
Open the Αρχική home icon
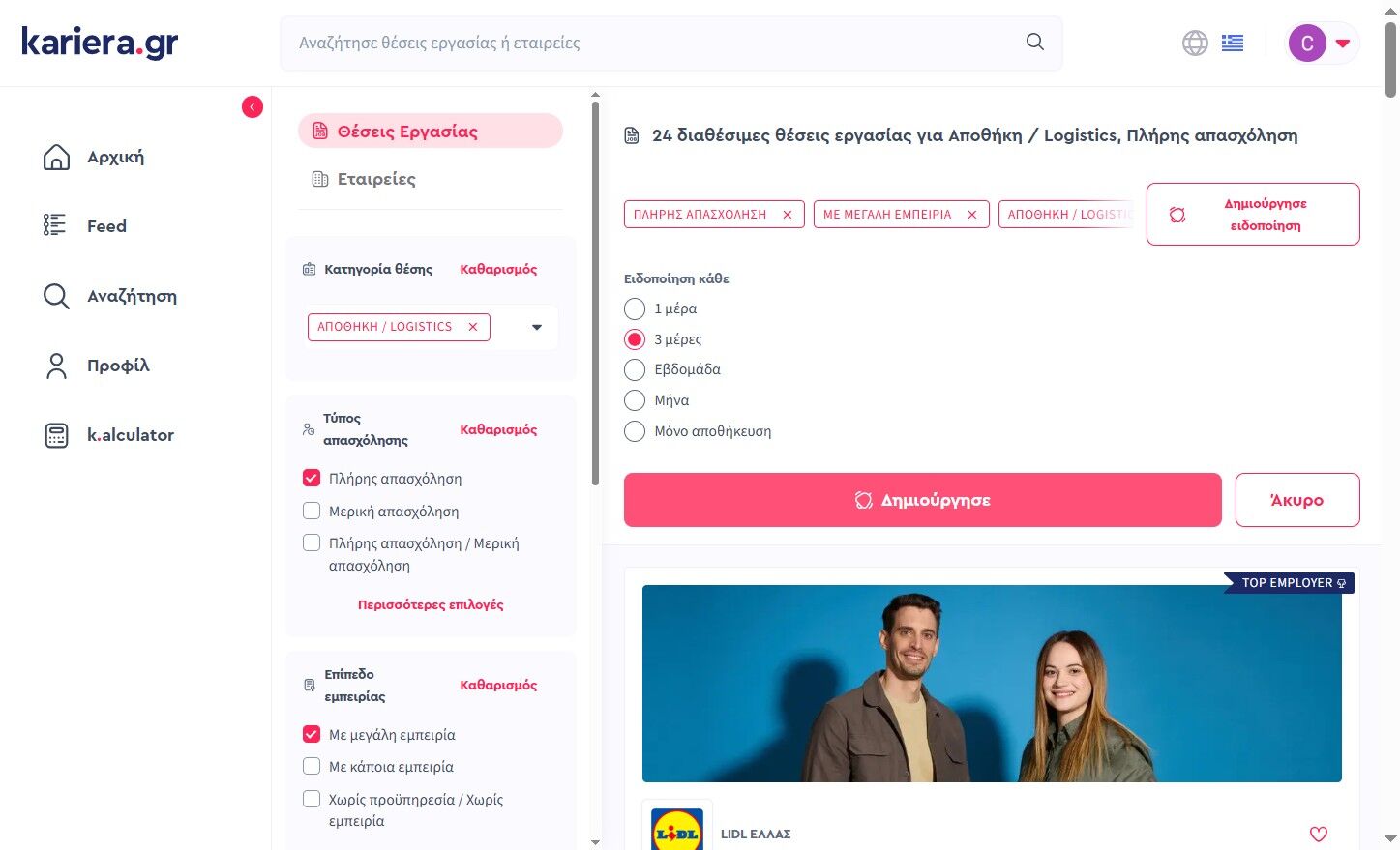pyautogui.click(x=57, y=157)
